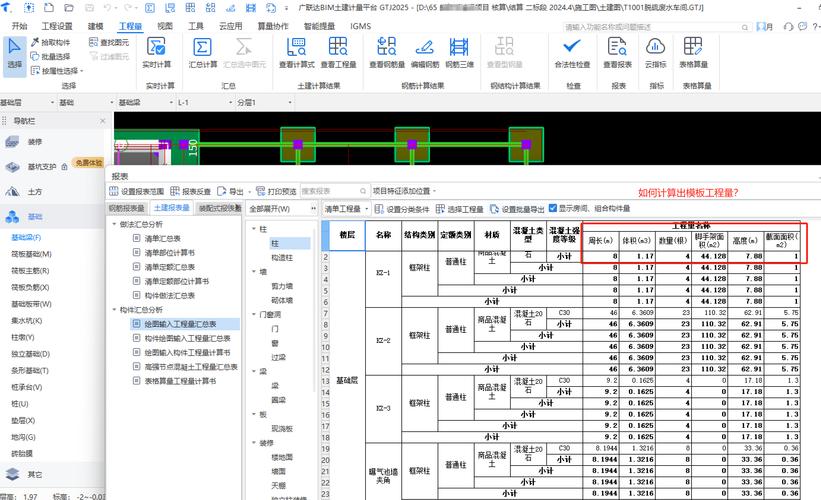Click the open folder icon in title bar
The width and height of the screenshot is (821, 500).
pyautogui.click(x=69, y=7)
